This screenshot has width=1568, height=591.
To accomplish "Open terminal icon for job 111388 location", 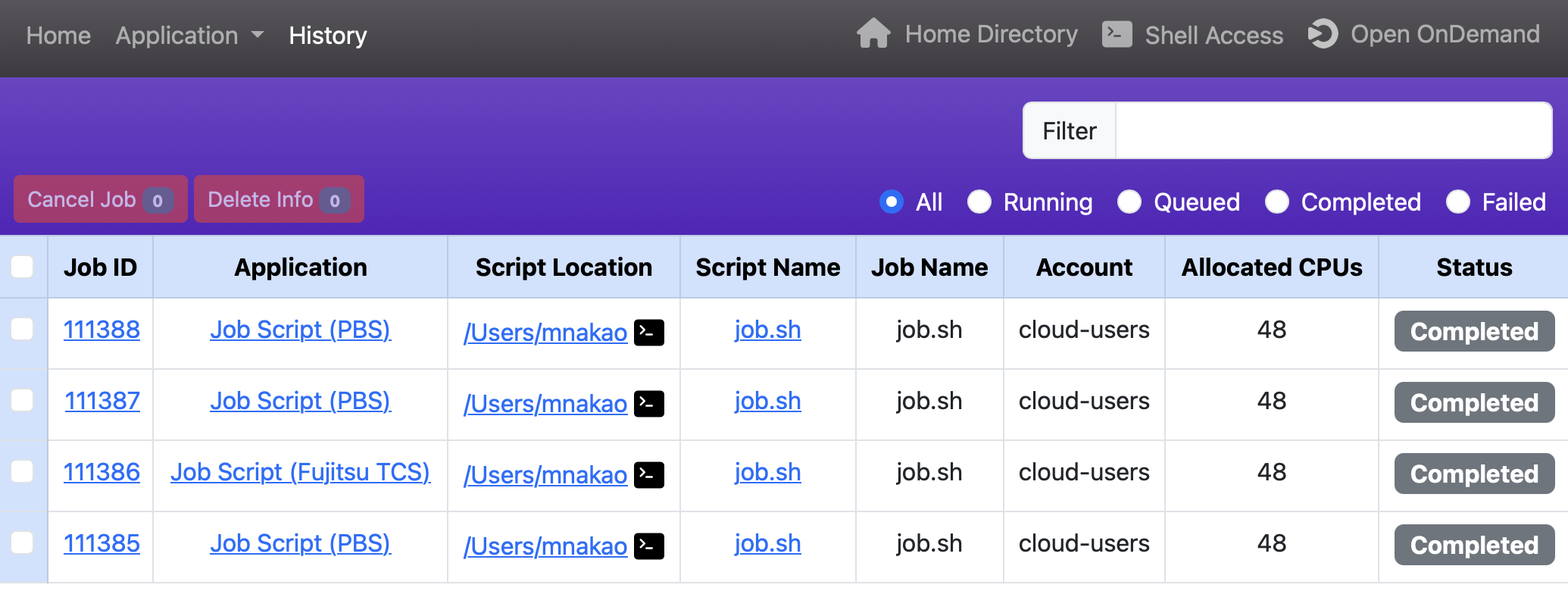I will pos(649,333).
